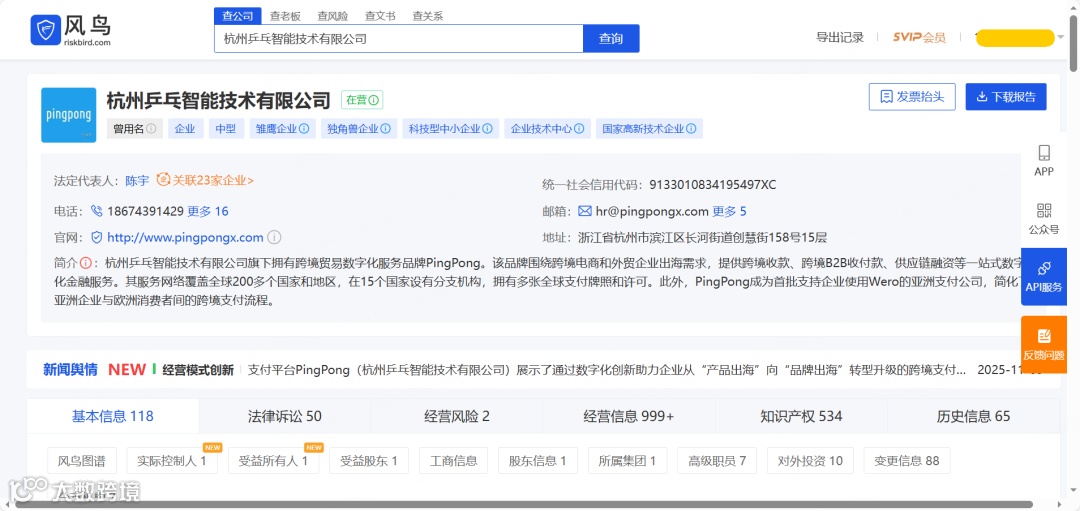
Task: Click the info icon on 企业技术中心 tag
Action: 579,129
